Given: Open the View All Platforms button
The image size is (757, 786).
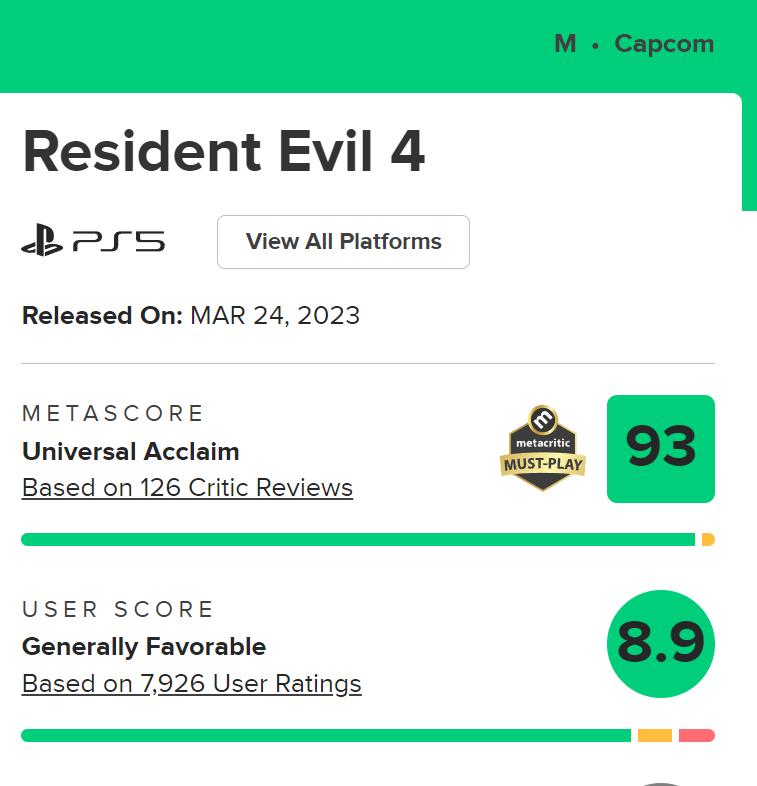Looking at the screenshot, I should coord(343,242).
